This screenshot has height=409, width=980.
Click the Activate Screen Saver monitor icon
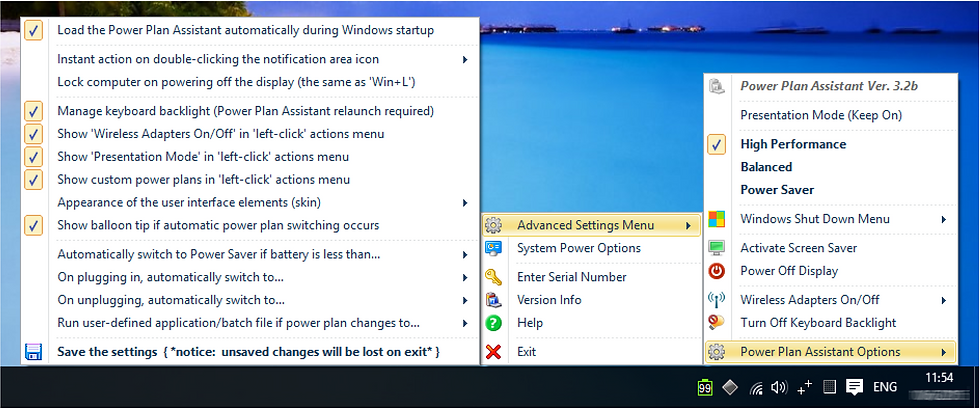tap(716, 248)
